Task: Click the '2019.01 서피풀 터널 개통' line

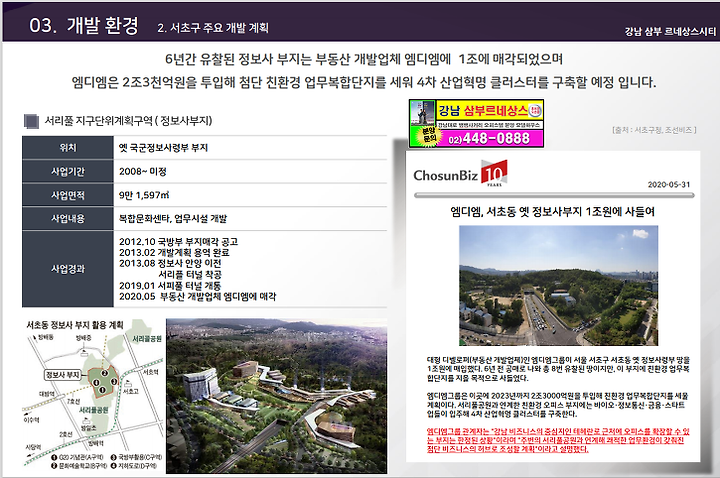Action: click(x=170, y=286)
